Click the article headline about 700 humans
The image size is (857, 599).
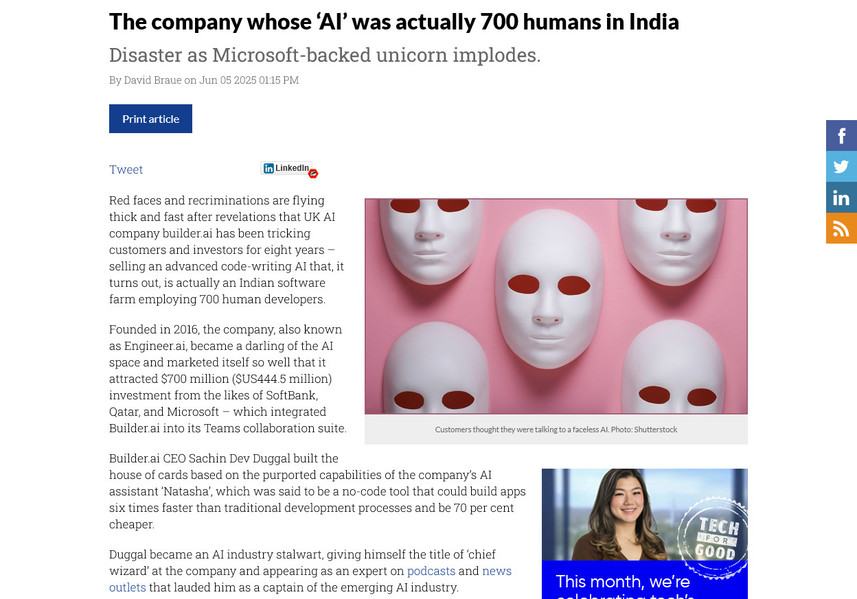[394, 22]
